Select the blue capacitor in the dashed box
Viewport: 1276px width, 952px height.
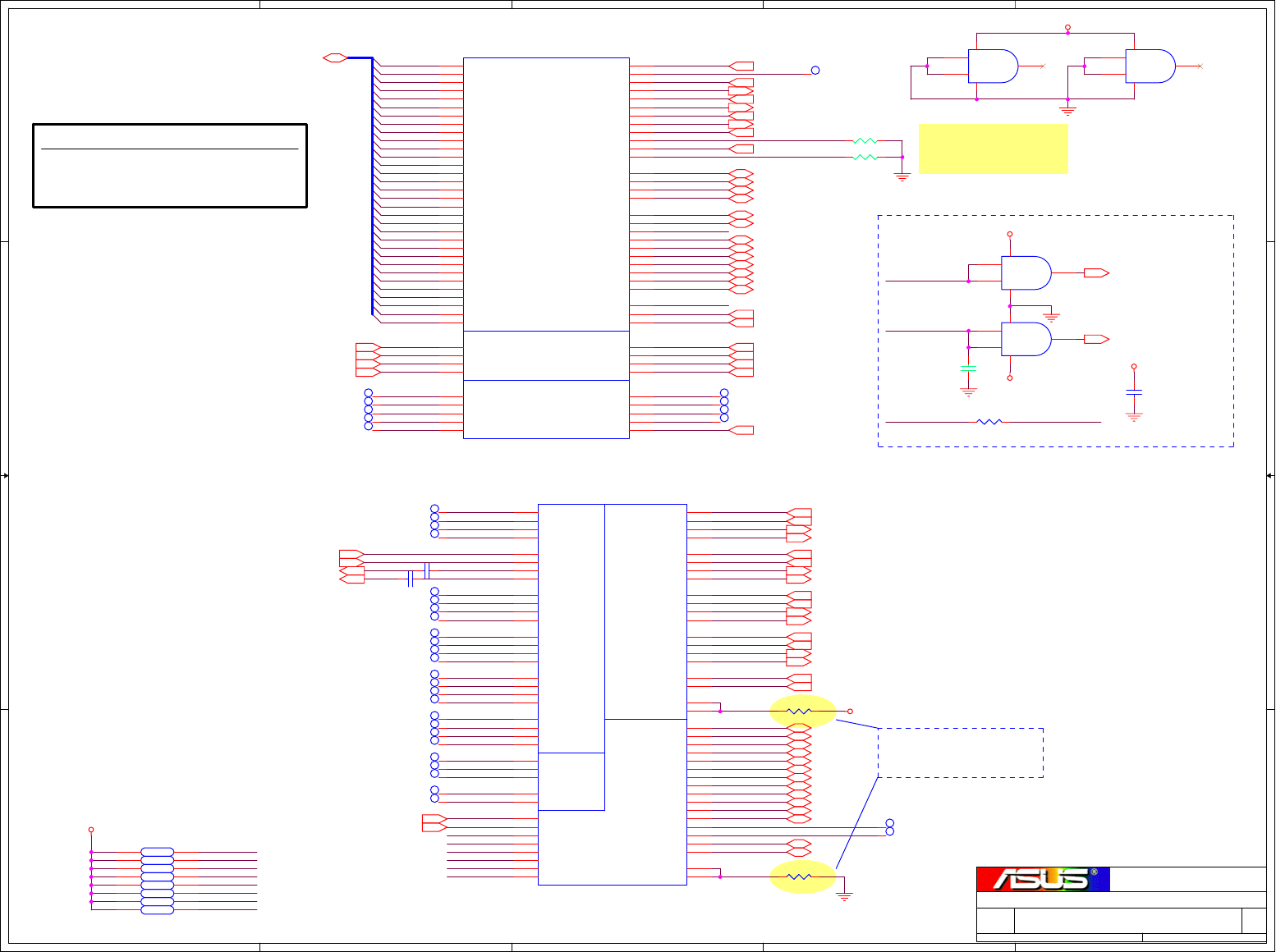(x=1134, y=392)
